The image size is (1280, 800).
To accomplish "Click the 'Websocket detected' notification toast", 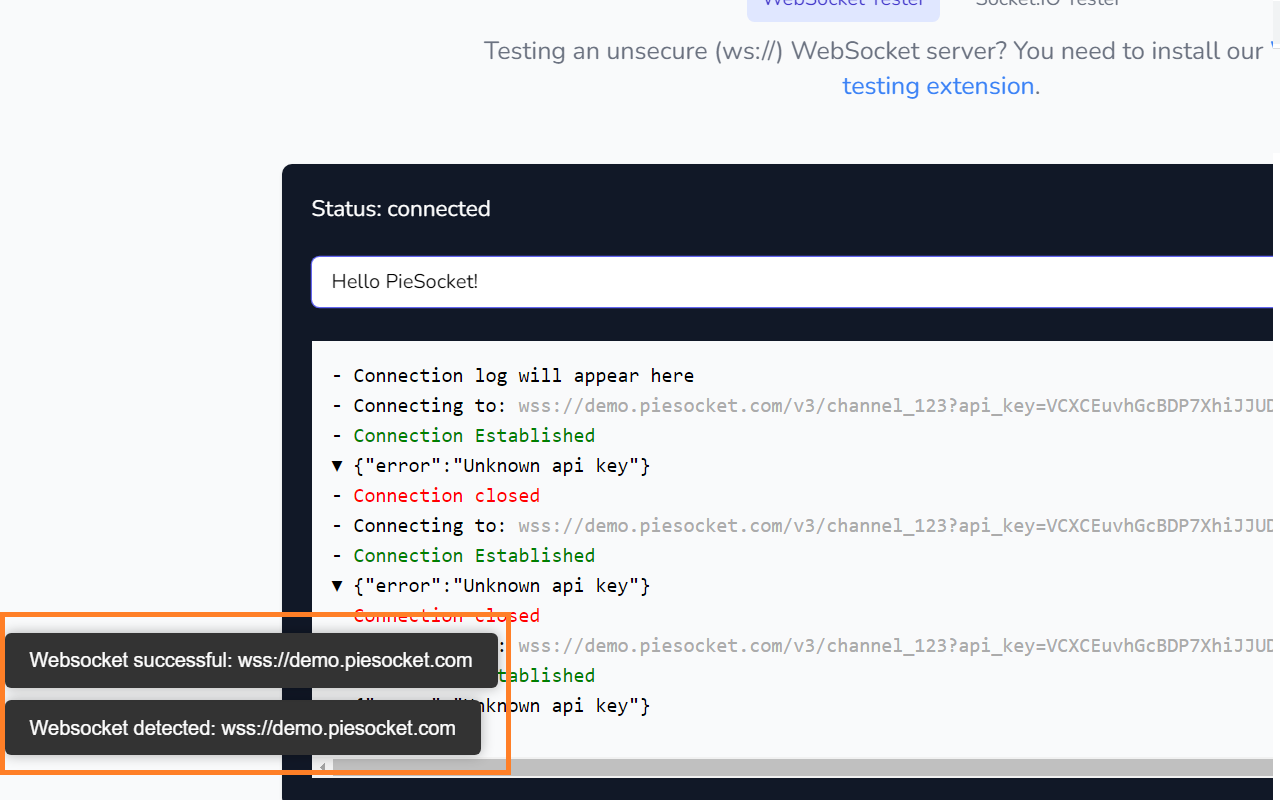I will point(243,728).
